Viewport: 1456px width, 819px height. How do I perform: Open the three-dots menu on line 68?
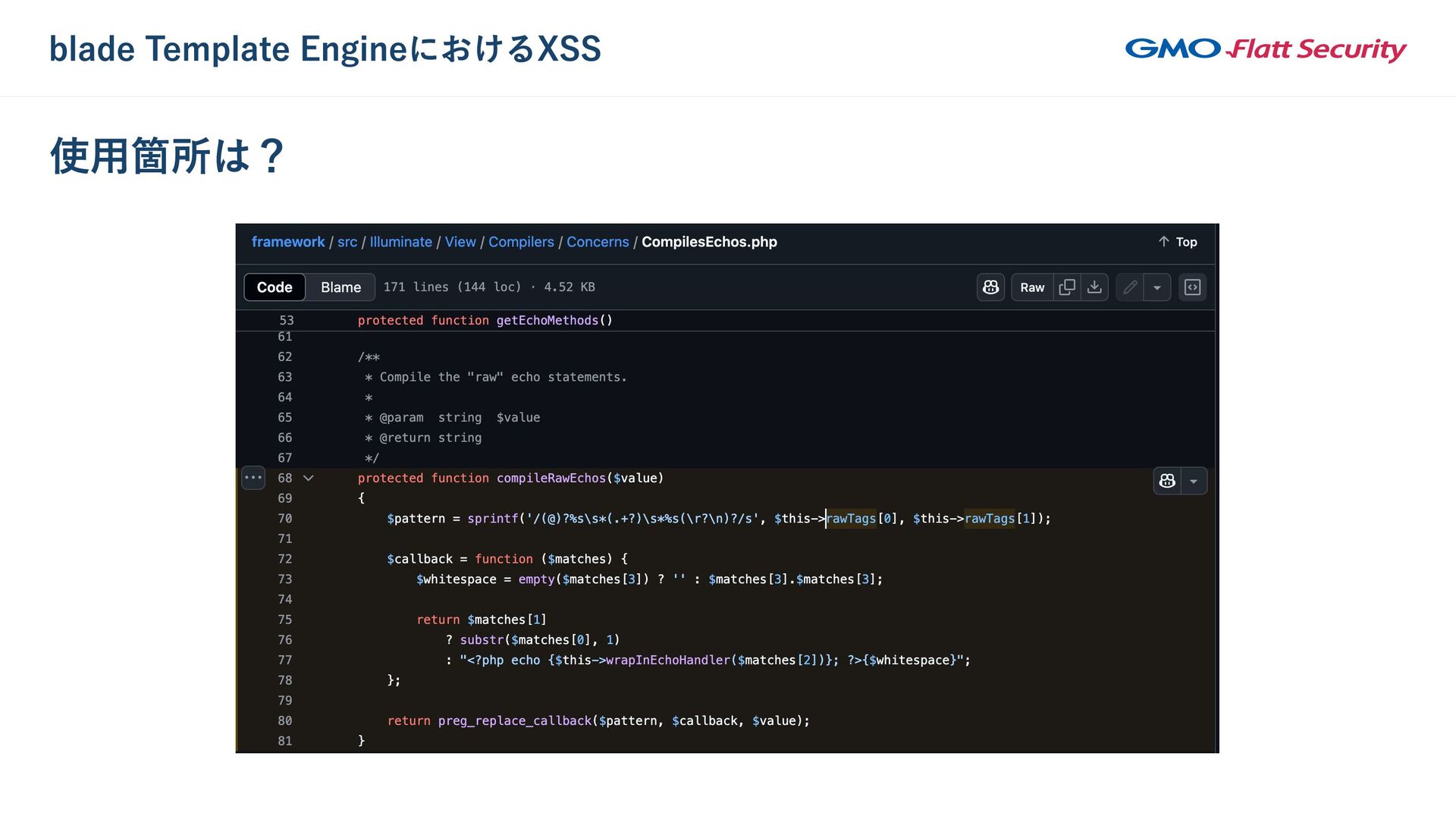(x=253, y=478)
